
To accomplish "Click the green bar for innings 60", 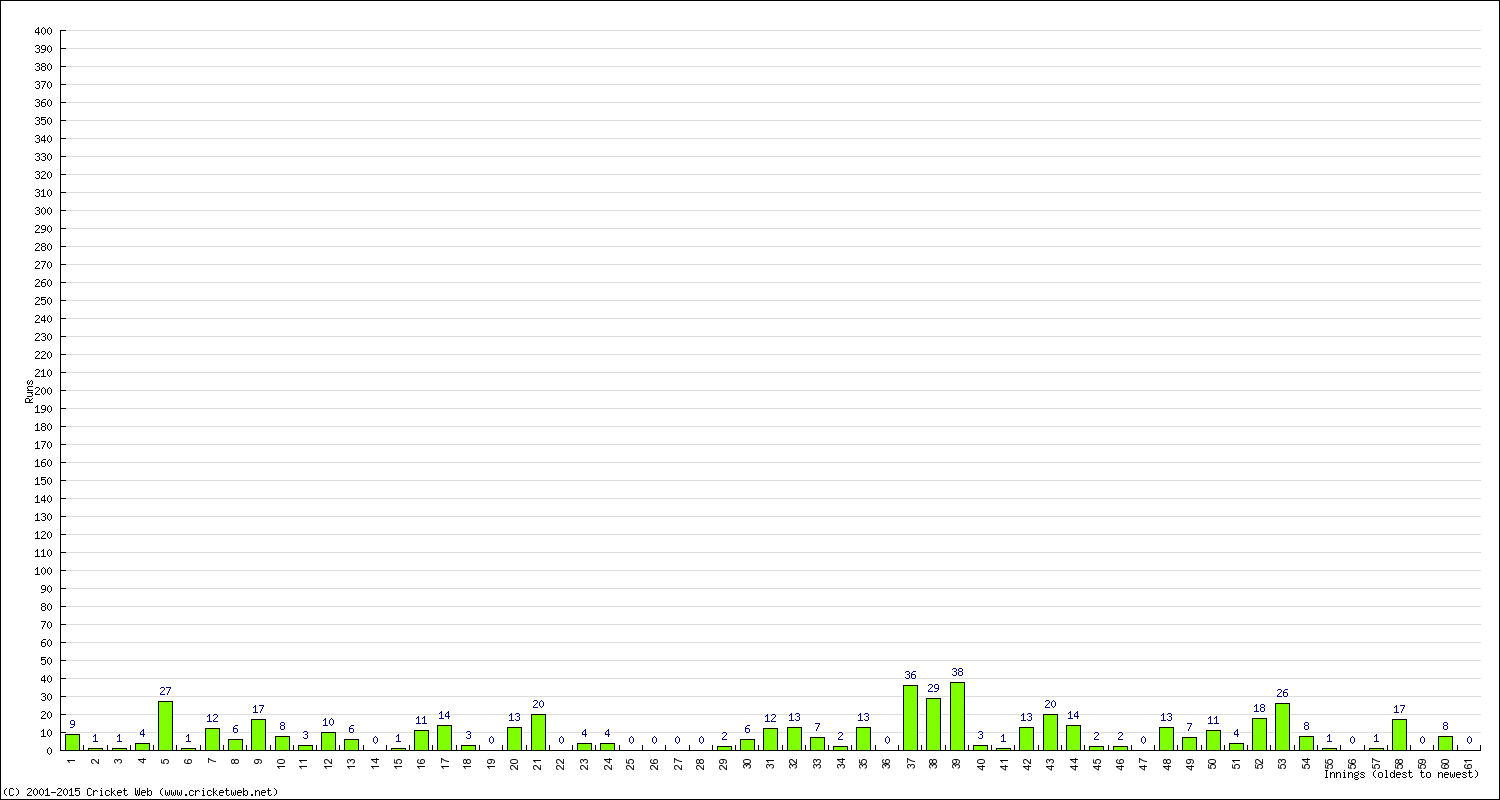I will tap(1446, 743).
